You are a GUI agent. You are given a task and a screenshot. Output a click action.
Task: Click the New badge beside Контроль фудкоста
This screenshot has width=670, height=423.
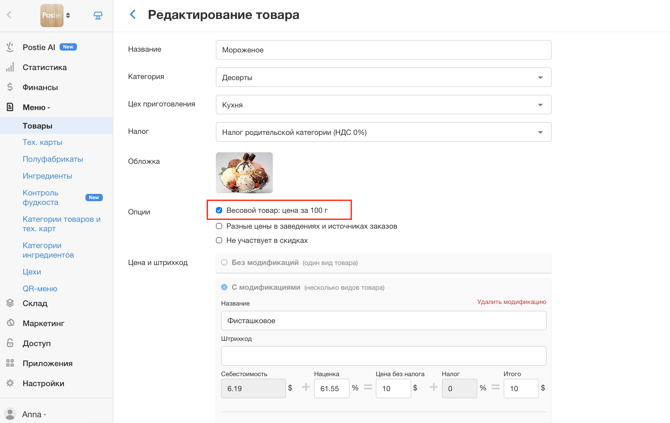click(94, 197)
